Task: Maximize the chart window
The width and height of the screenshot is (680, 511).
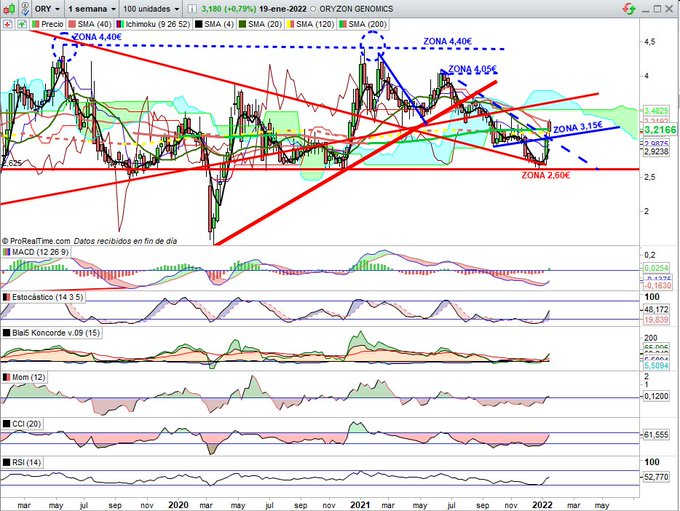Action: coord(657,9)
